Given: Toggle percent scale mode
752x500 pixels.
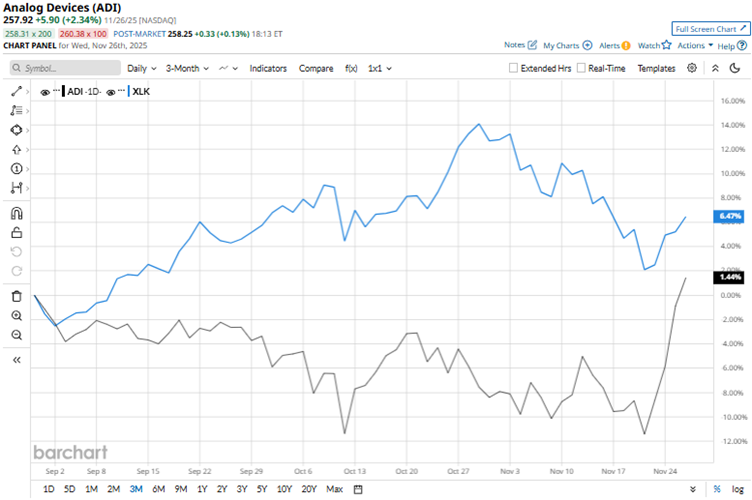Looking at the screenshot, I should [x=717, y=489].
